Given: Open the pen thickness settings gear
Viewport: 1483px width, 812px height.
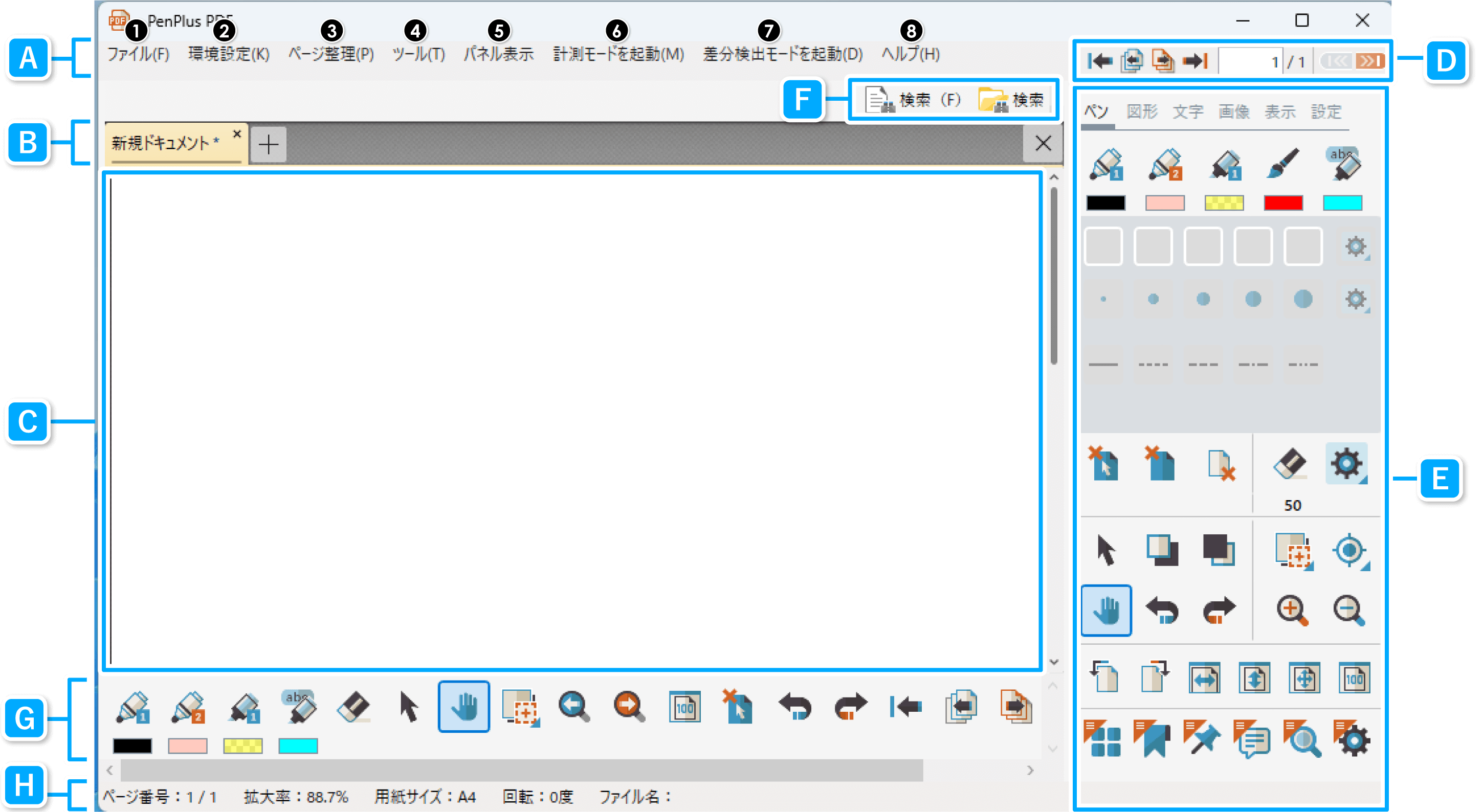Looking at the screenshot, I should pos(1356,299).
